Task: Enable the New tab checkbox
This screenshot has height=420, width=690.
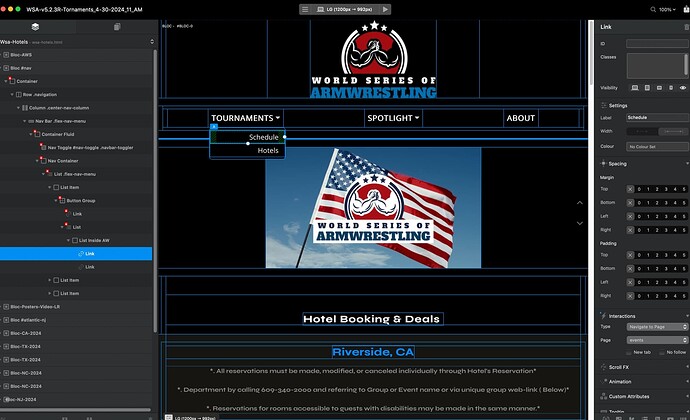Action: click(630, 352)
